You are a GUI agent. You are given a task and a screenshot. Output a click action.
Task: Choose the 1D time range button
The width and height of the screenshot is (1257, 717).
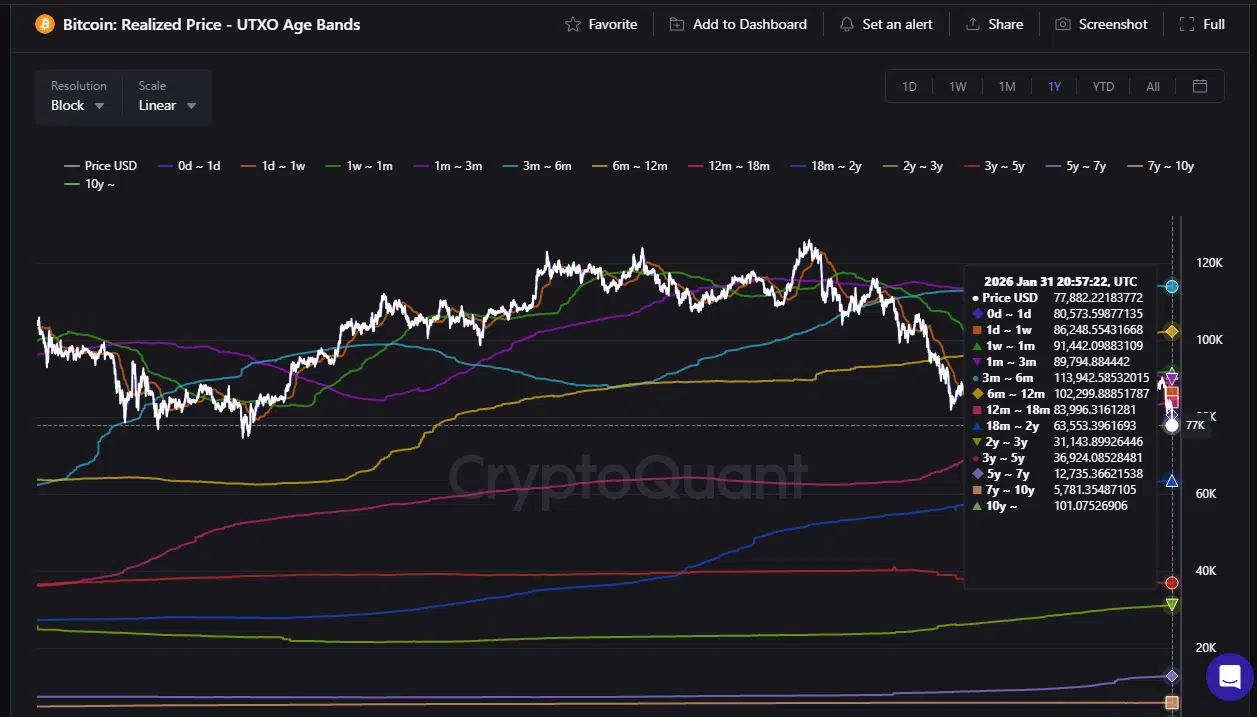tap(909, 87)
